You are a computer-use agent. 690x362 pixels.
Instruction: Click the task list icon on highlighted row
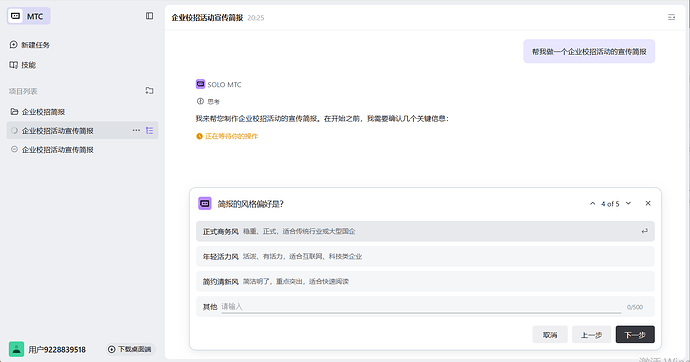150,131
